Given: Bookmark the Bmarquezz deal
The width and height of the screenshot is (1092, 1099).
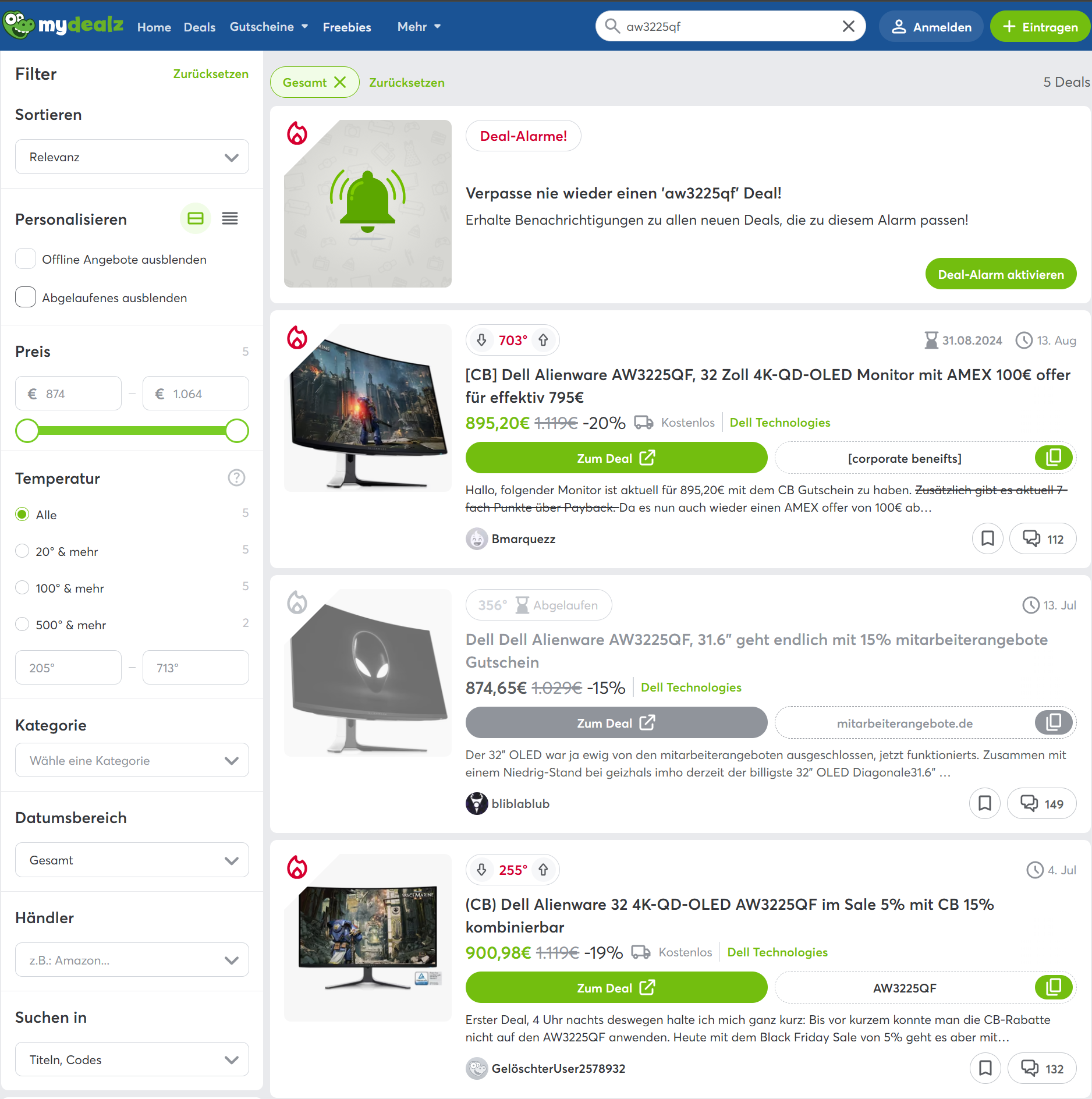Looking at the screenshot, I should (988, 538).
